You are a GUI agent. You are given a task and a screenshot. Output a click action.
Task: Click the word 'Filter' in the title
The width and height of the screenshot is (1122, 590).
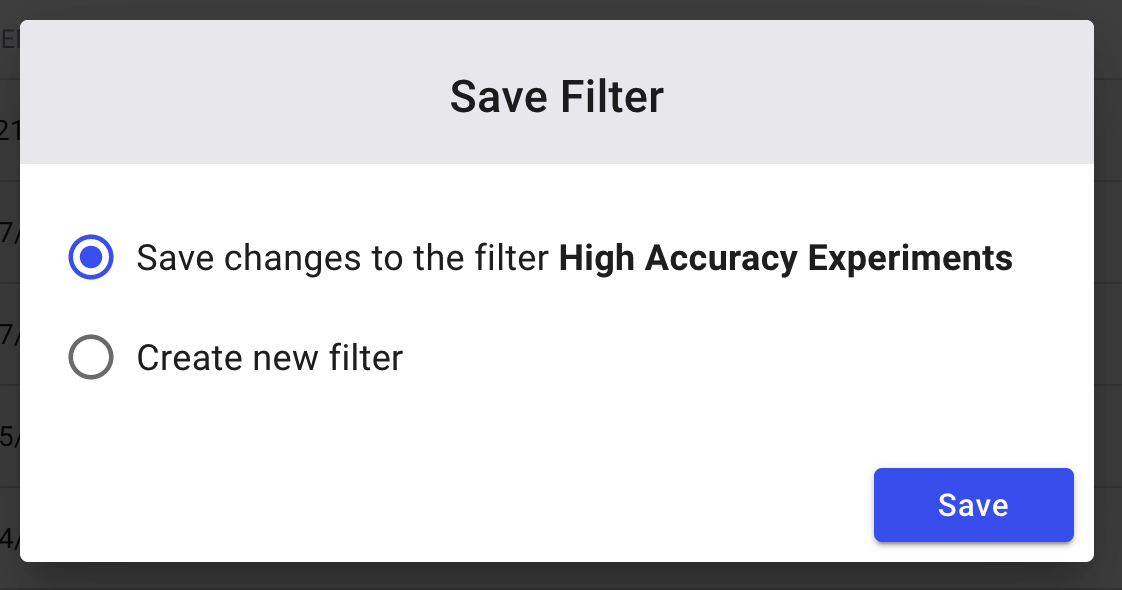(x=612, y=97)
